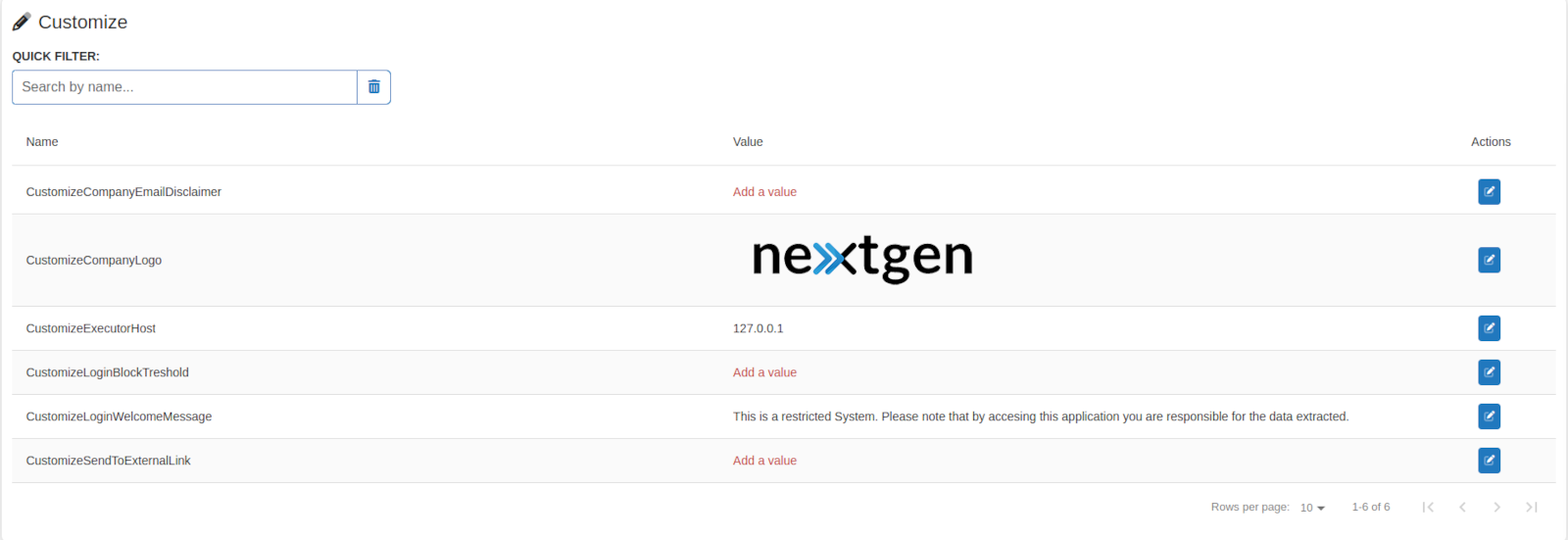
Task: Jump to the last page
Action: pos(1531,507)
